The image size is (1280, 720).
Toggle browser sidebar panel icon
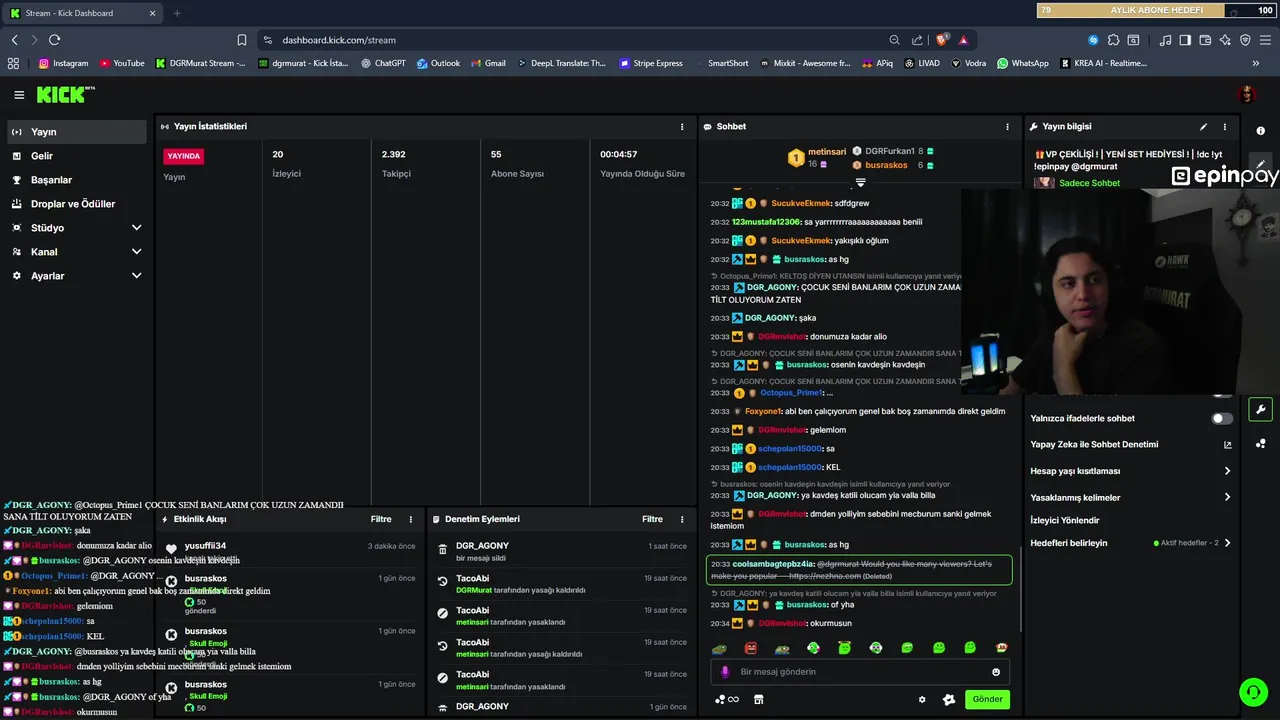pyautogui.click(x=1185, y=40)
